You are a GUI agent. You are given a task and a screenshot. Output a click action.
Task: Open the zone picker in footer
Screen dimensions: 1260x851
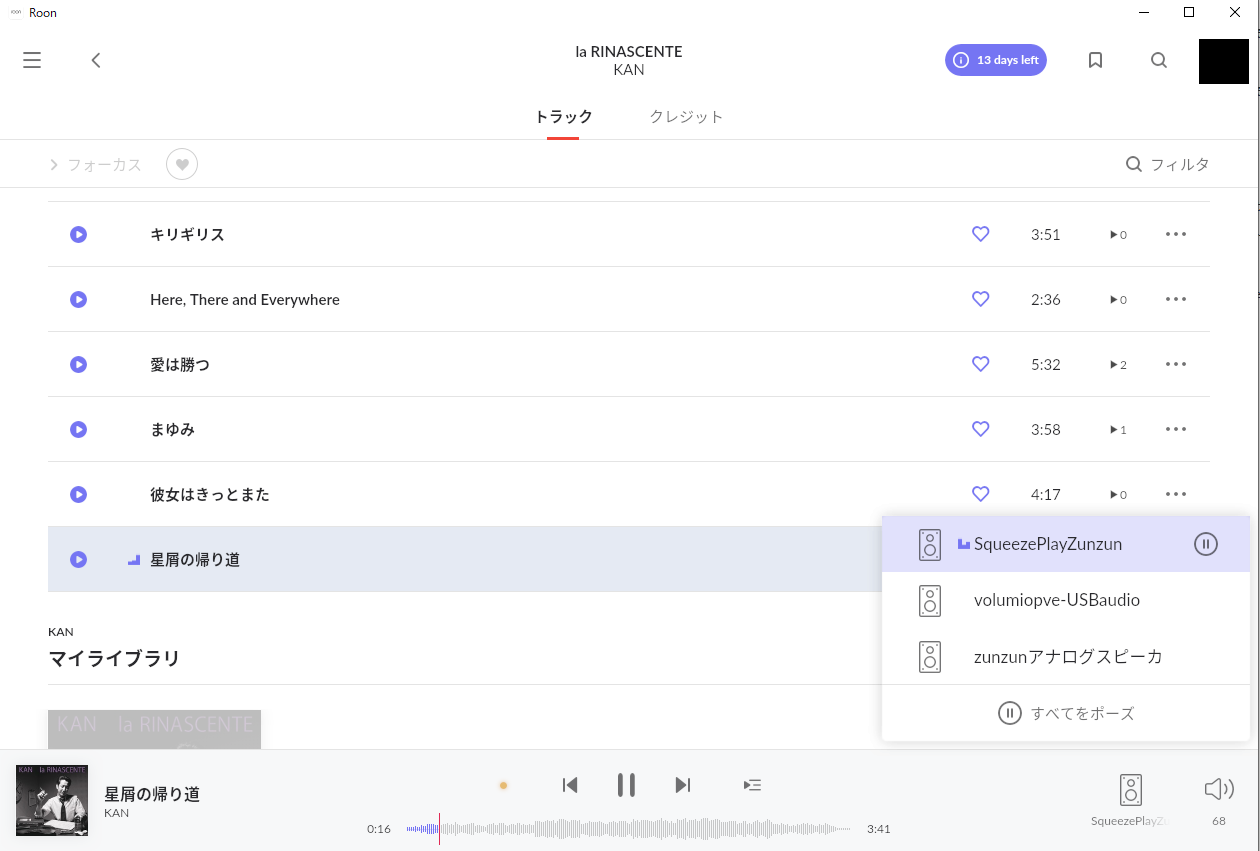[1131, 799]
